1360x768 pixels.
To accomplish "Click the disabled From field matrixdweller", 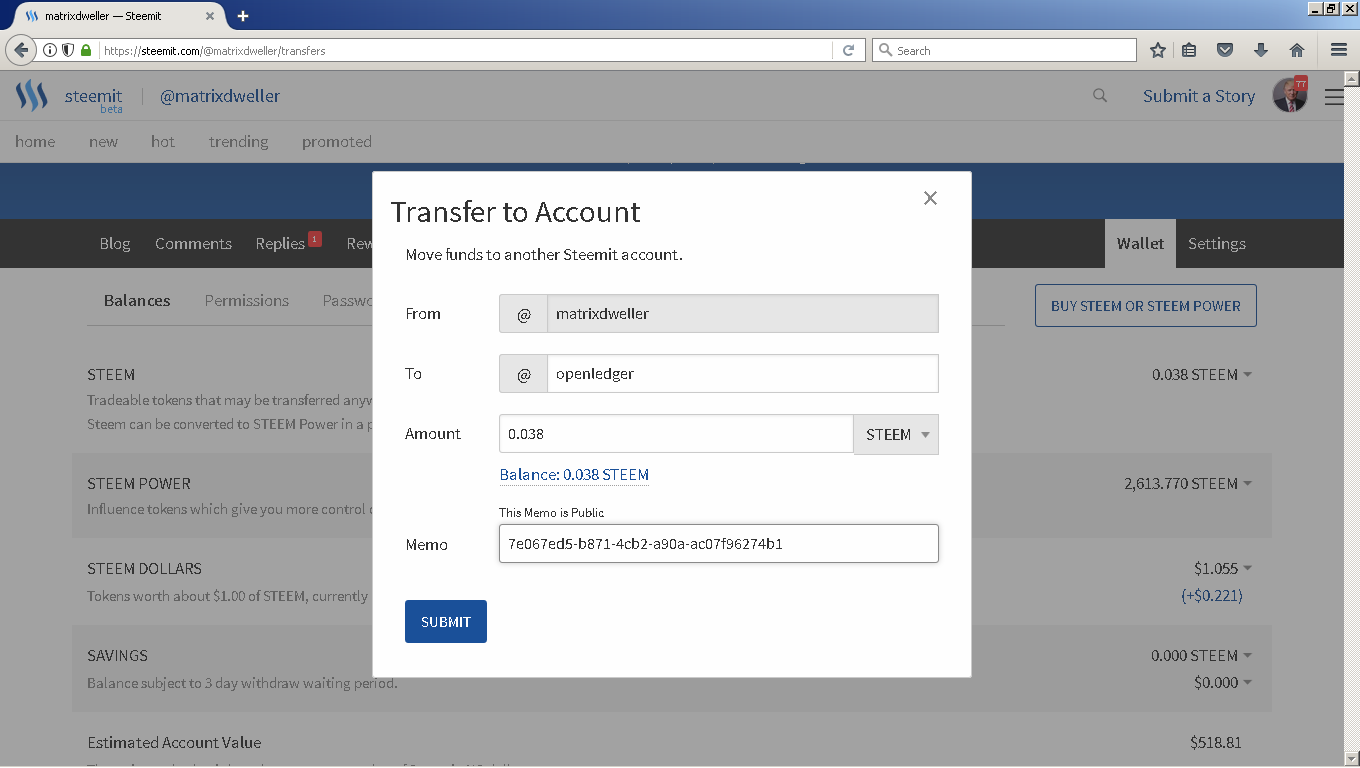I will coord(742,313).
